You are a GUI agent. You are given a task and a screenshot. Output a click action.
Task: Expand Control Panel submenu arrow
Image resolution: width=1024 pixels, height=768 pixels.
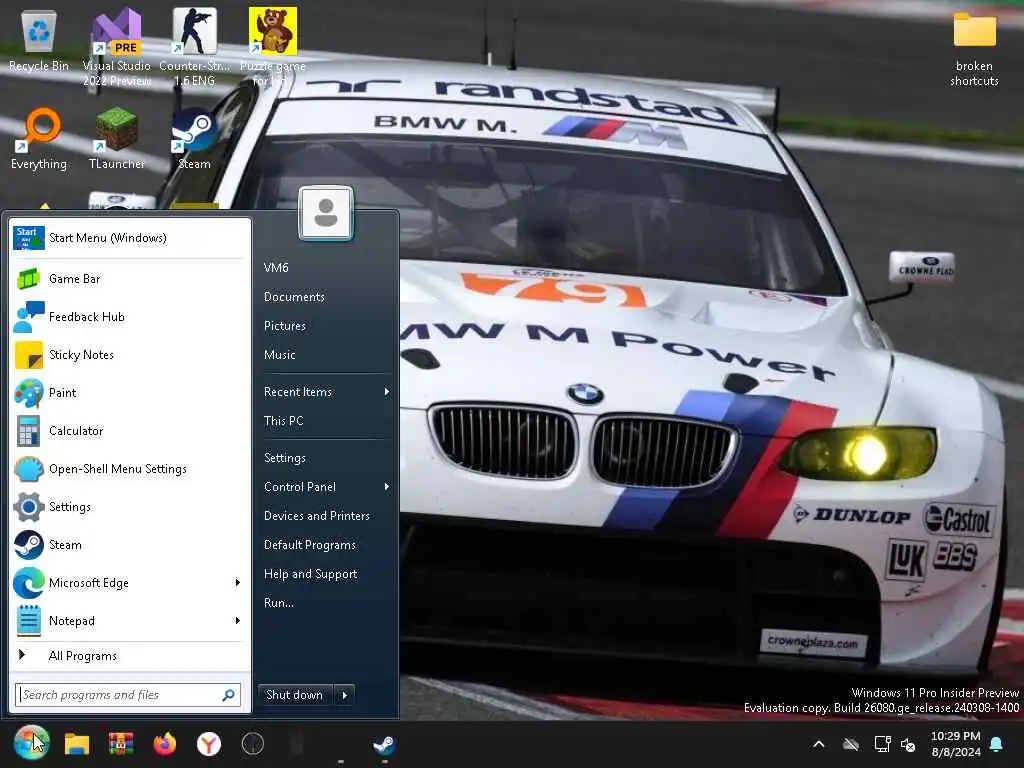387,487
